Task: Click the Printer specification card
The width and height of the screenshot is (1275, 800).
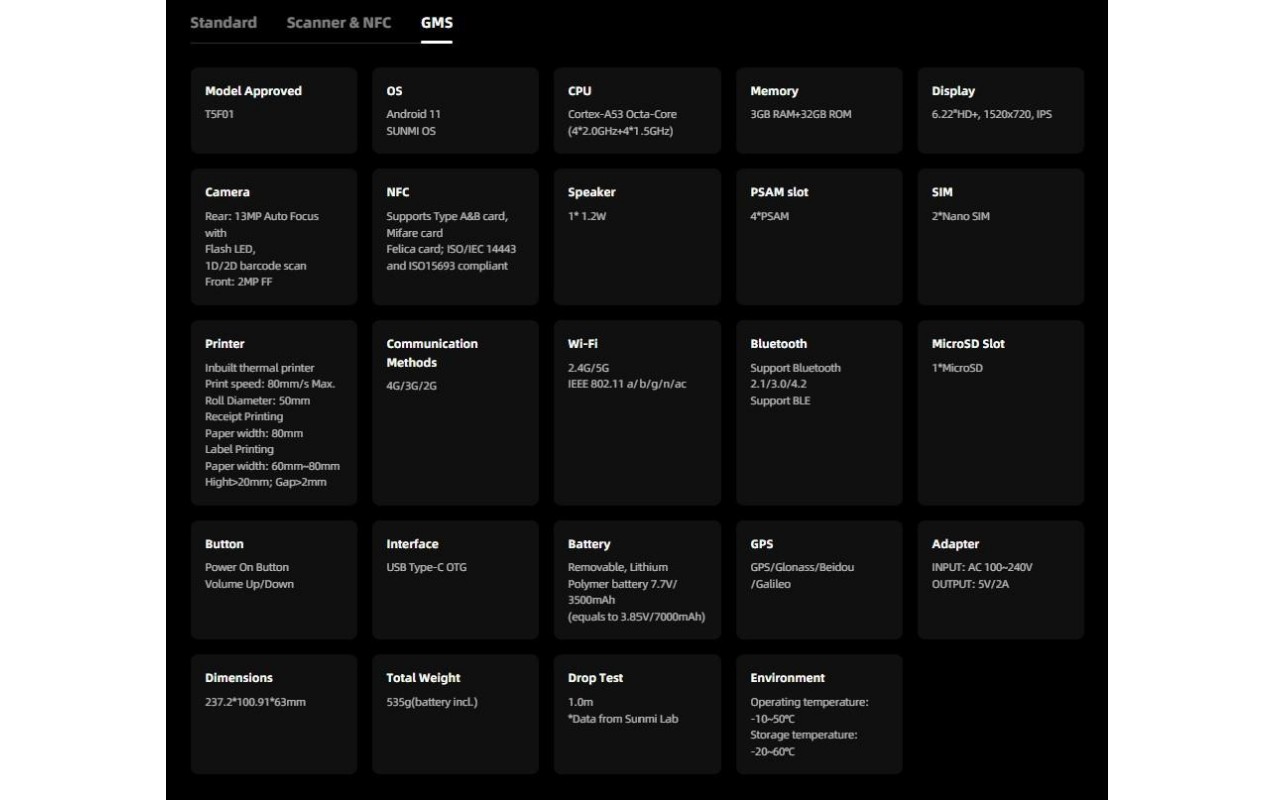Action: (274, 413)
